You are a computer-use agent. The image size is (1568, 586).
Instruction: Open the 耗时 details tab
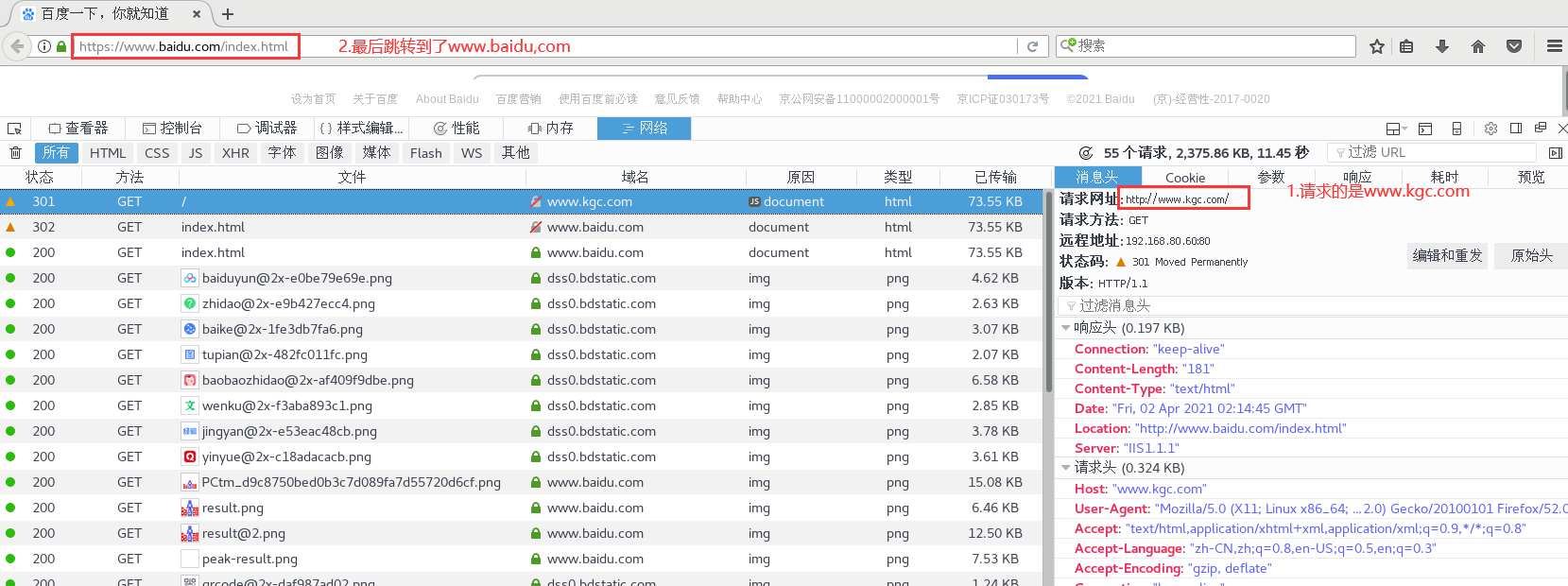click(x=1444, y=177)
